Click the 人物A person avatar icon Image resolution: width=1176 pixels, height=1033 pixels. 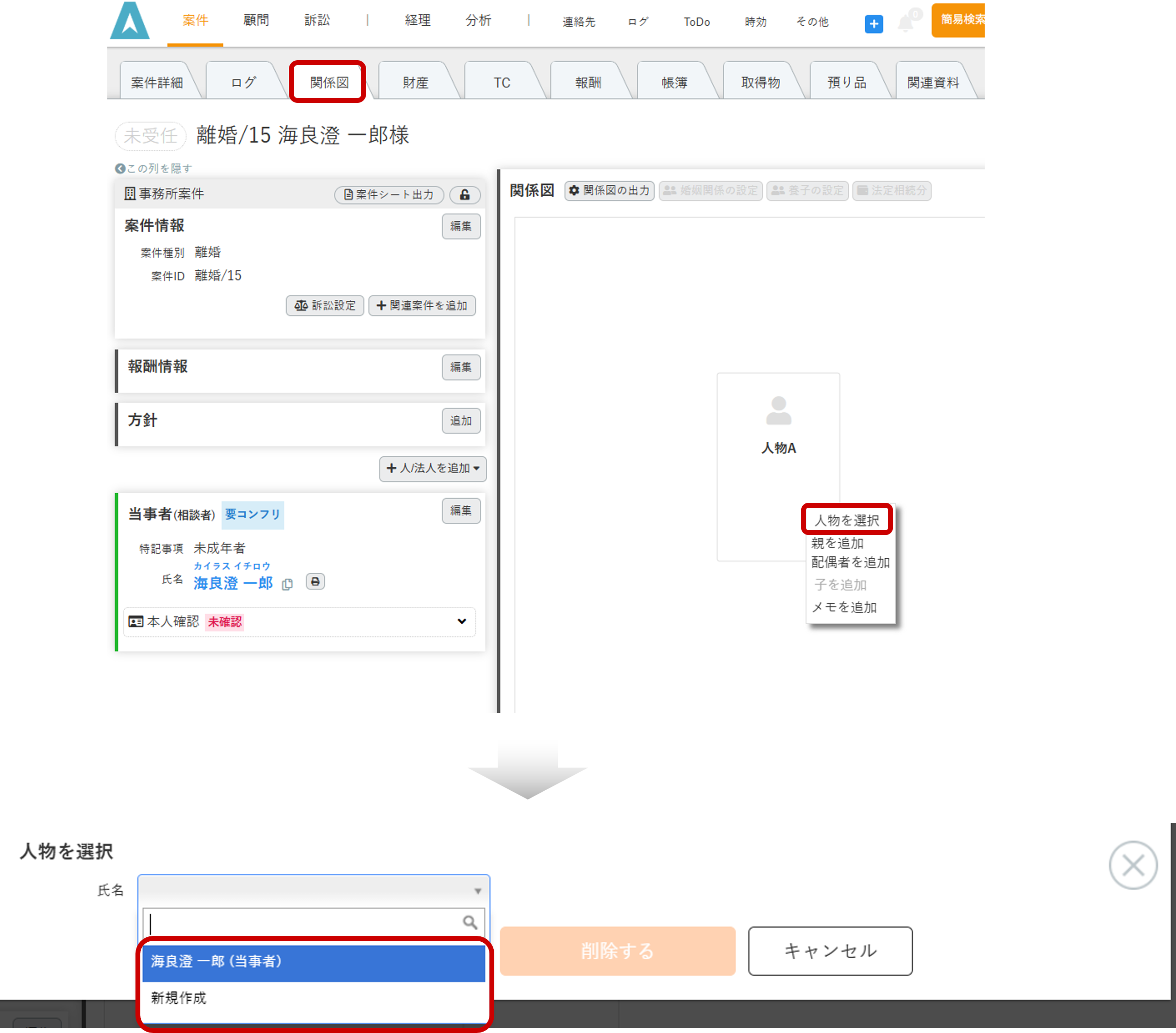(x=778, y=411)
